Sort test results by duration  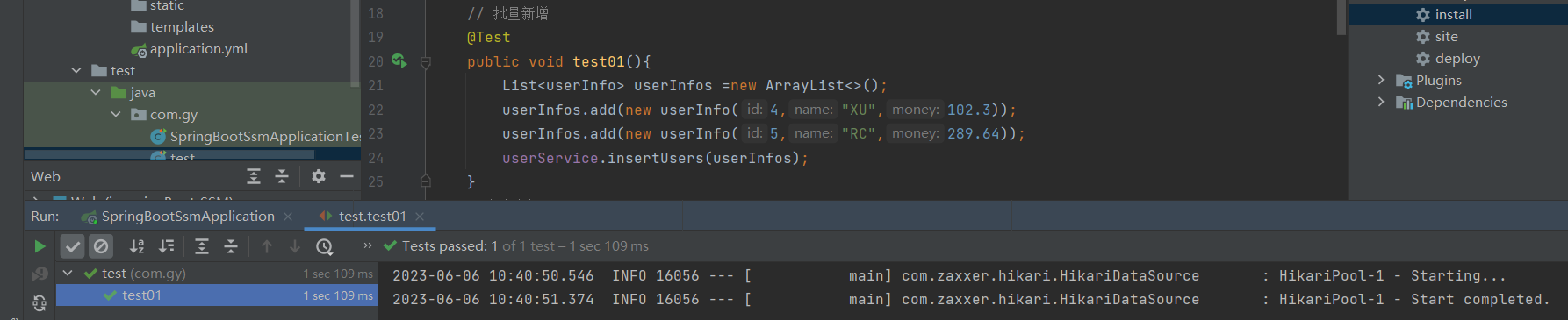click(166, 246)
